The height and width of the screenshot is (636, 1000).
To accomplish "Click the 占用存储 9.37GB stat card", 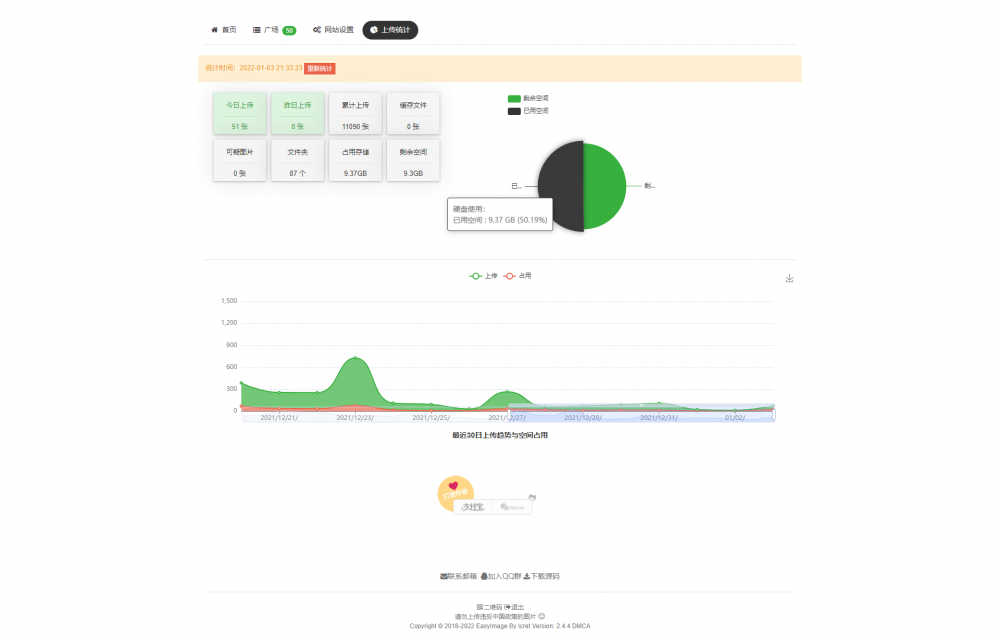I will [x=355, y=160].
